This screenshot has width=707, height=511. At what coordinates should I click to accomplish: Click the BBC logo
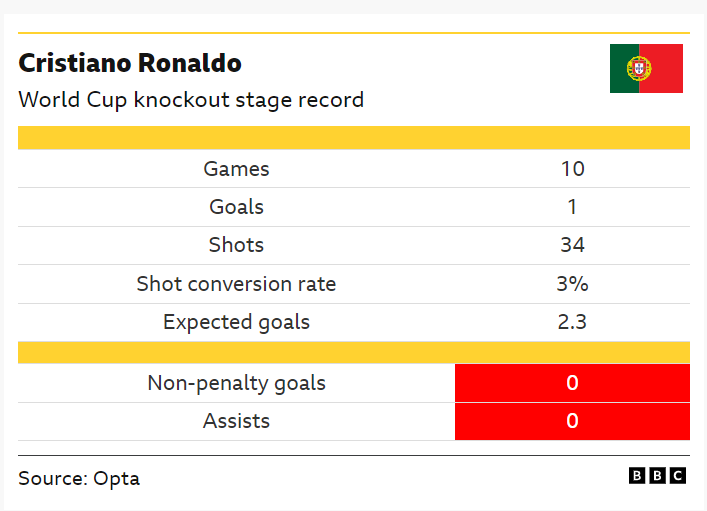[x=657, y=476]
